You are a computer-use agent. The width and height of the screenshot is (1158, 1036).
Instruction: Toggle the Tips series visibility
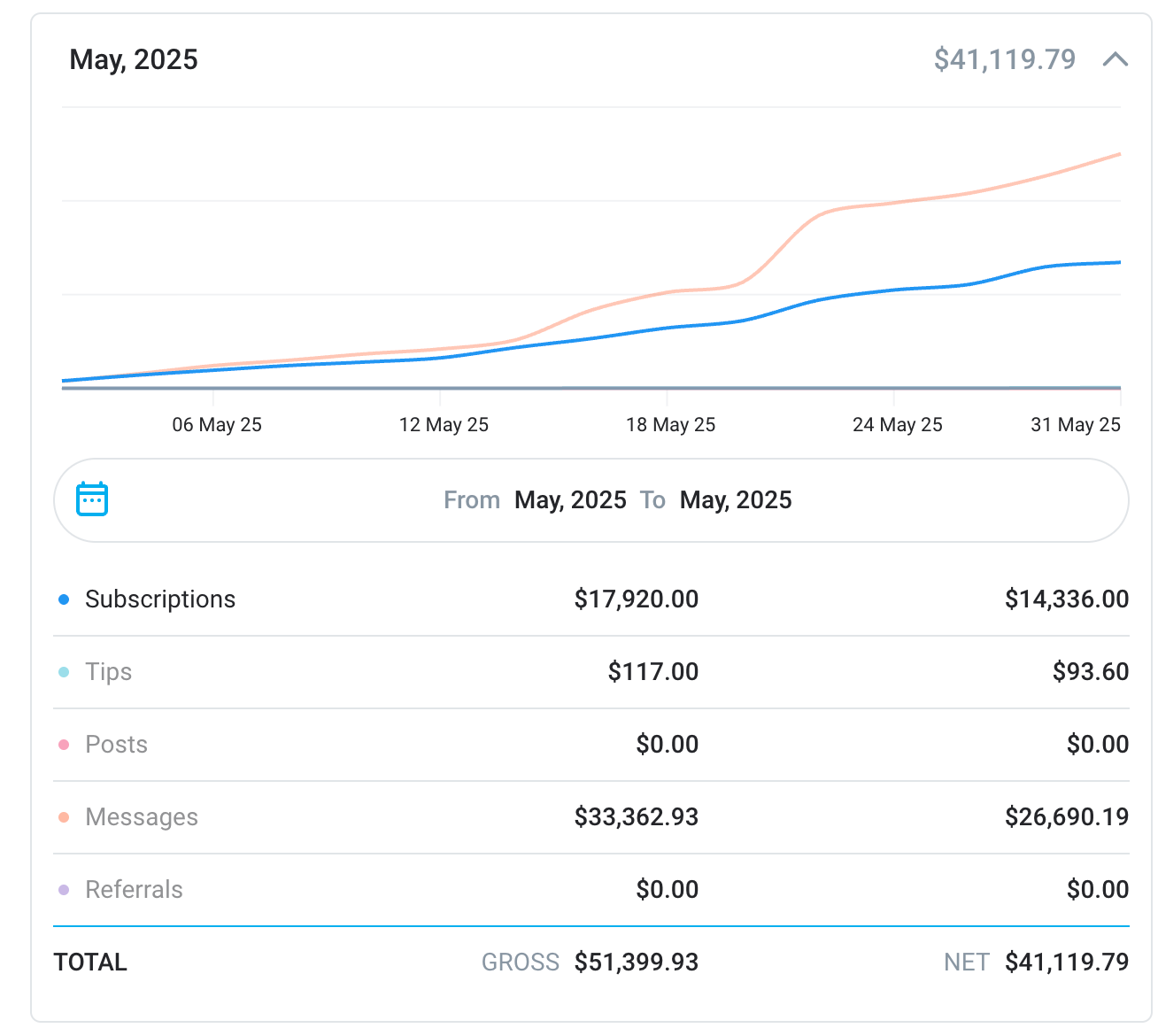pos(108,672)
